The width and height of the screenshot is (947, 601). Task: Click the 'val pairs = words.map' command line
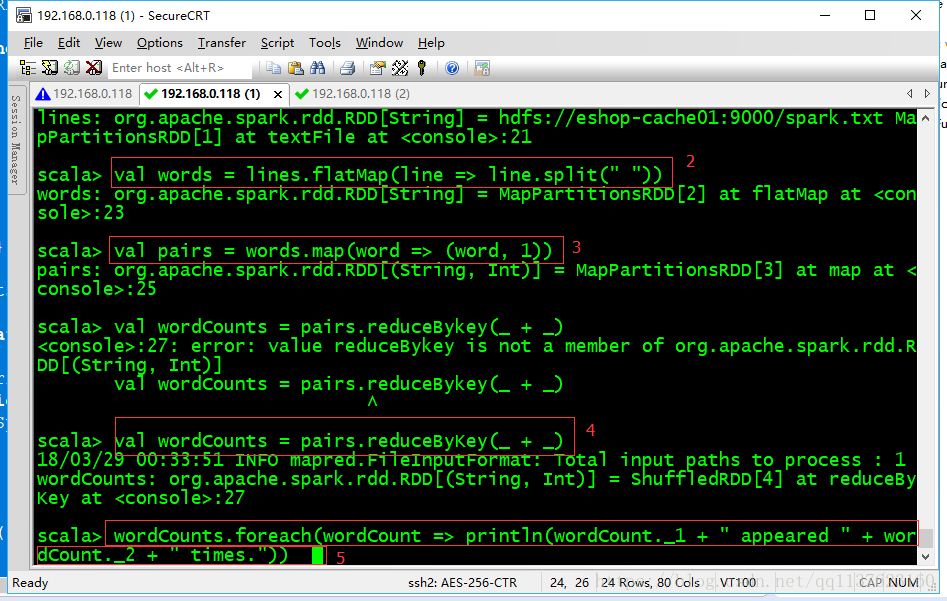(333, 251)
